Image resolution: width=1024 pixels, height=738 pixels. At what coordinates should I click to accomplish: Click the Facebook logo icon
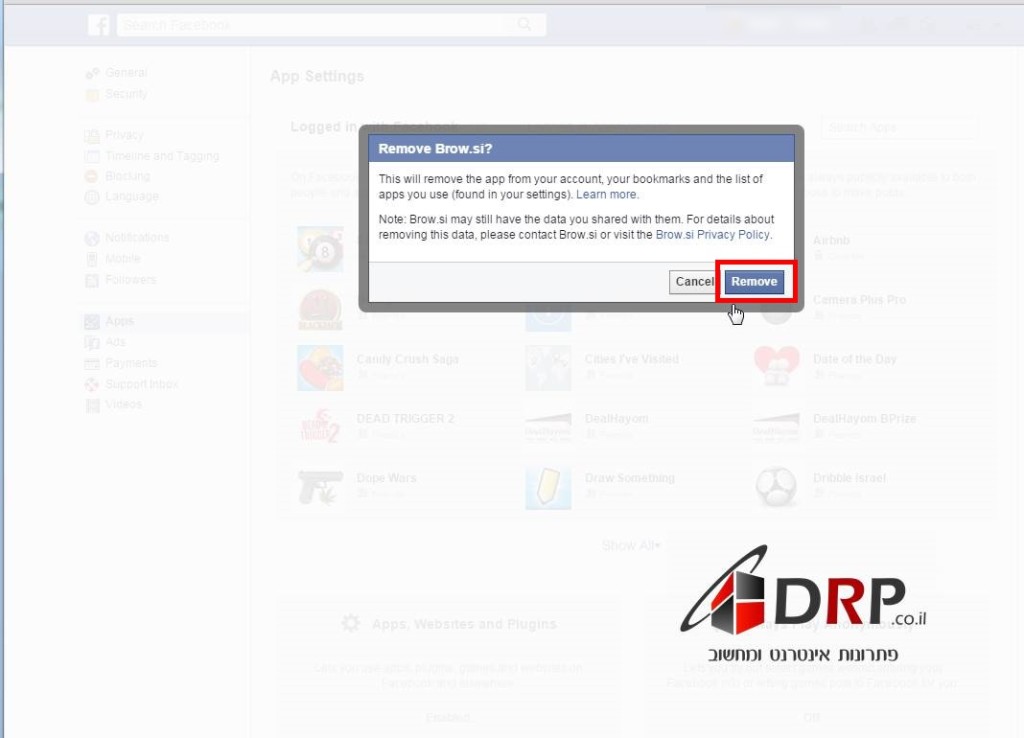[x=99, y=25]
